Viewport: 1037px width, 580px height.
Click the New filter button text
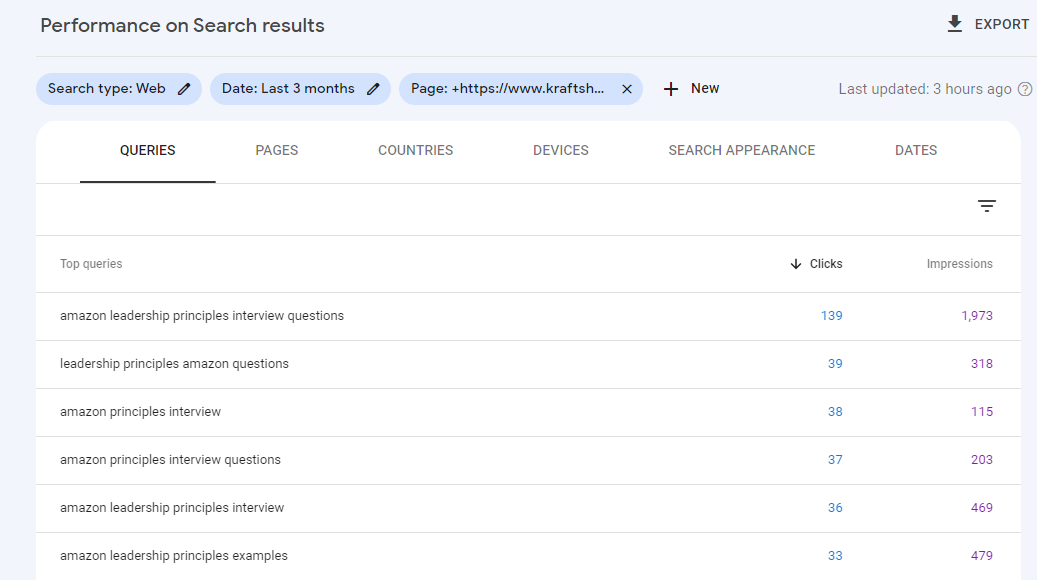705,88
